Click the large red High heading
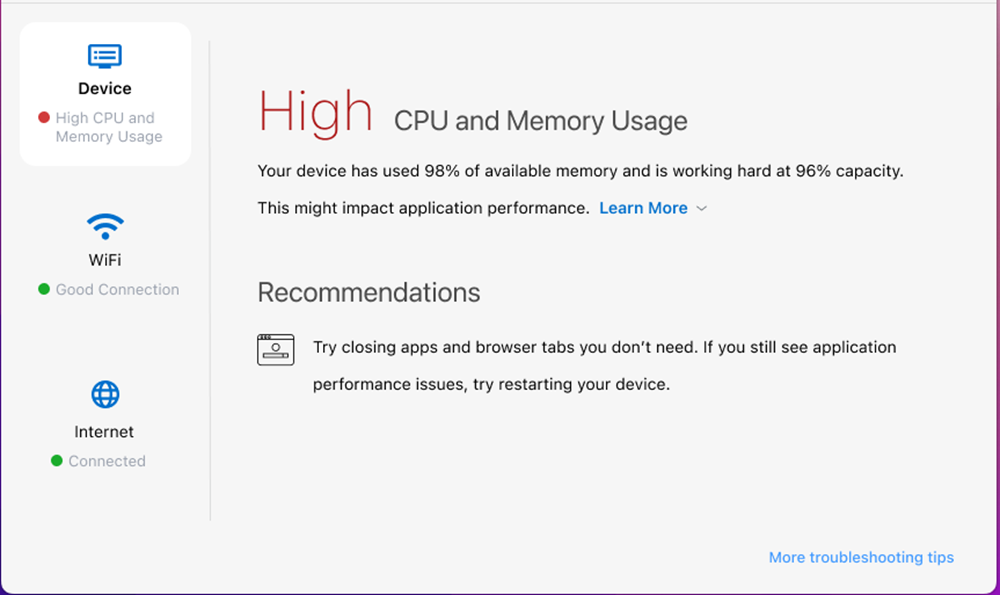Viewport: 1000px width, 596px height. [x=315, y=111]
